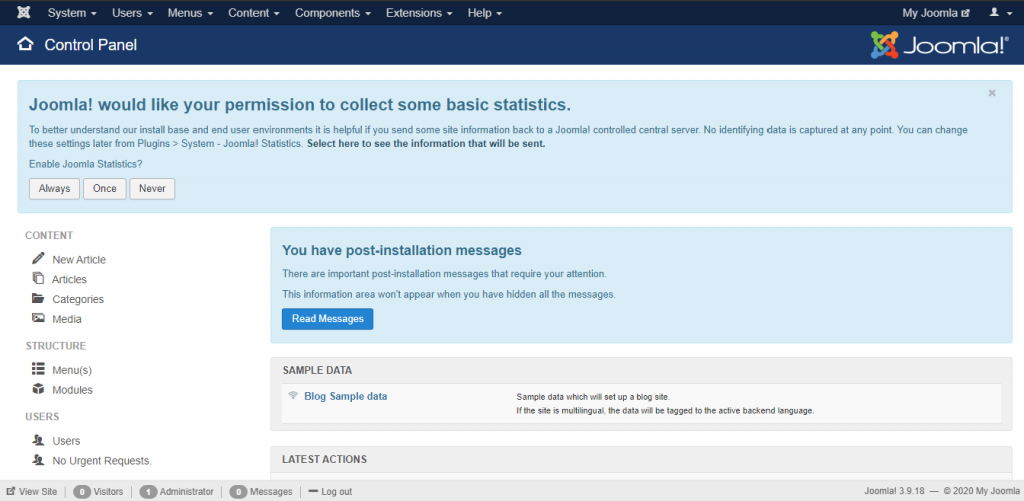The height and width of the screenshot is (501, 1024).
Task: Click the 'You have post-installation messages' heading
Action: tap(402, 250)
